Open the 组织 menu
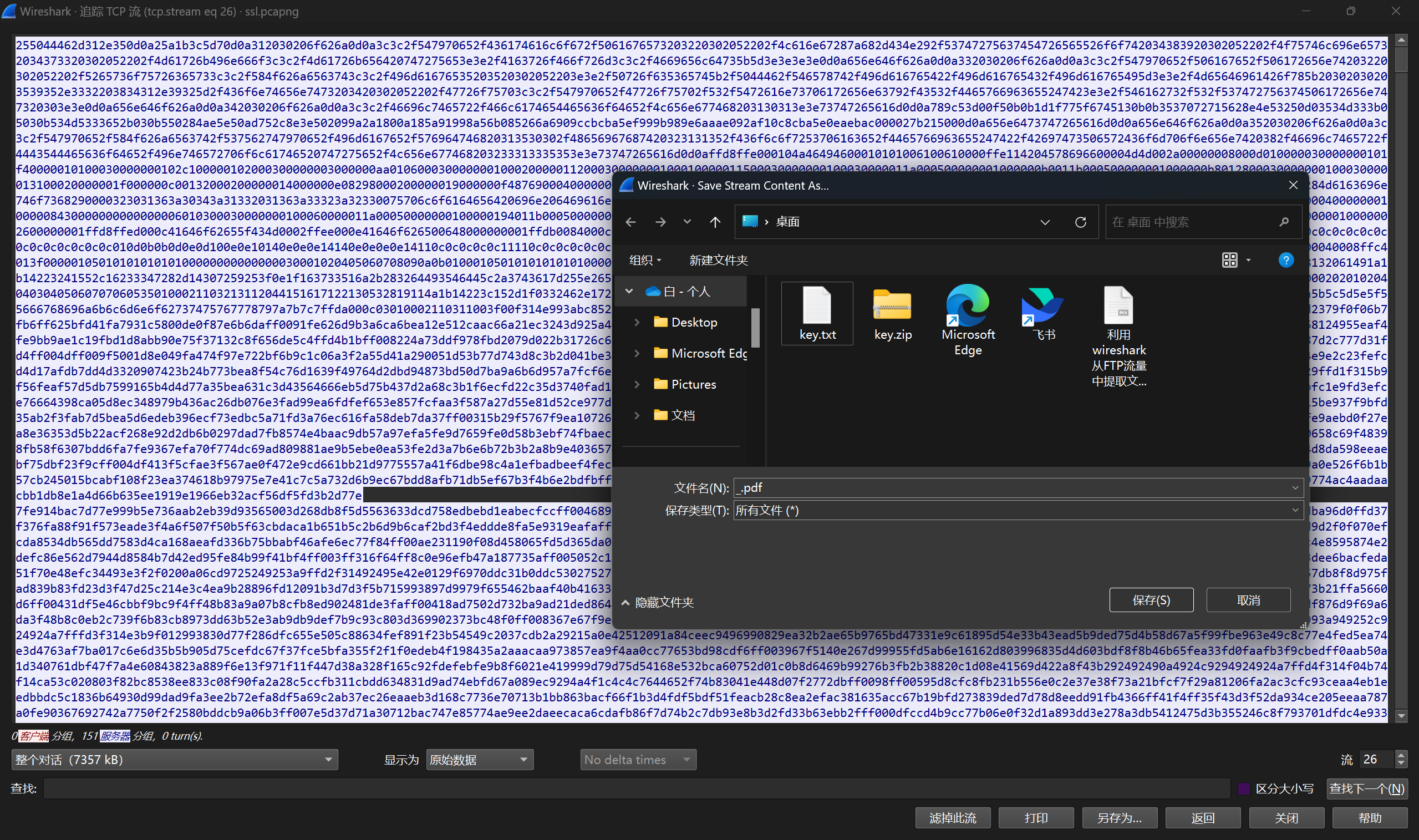Screen dimensions: 1419x840 645,260
